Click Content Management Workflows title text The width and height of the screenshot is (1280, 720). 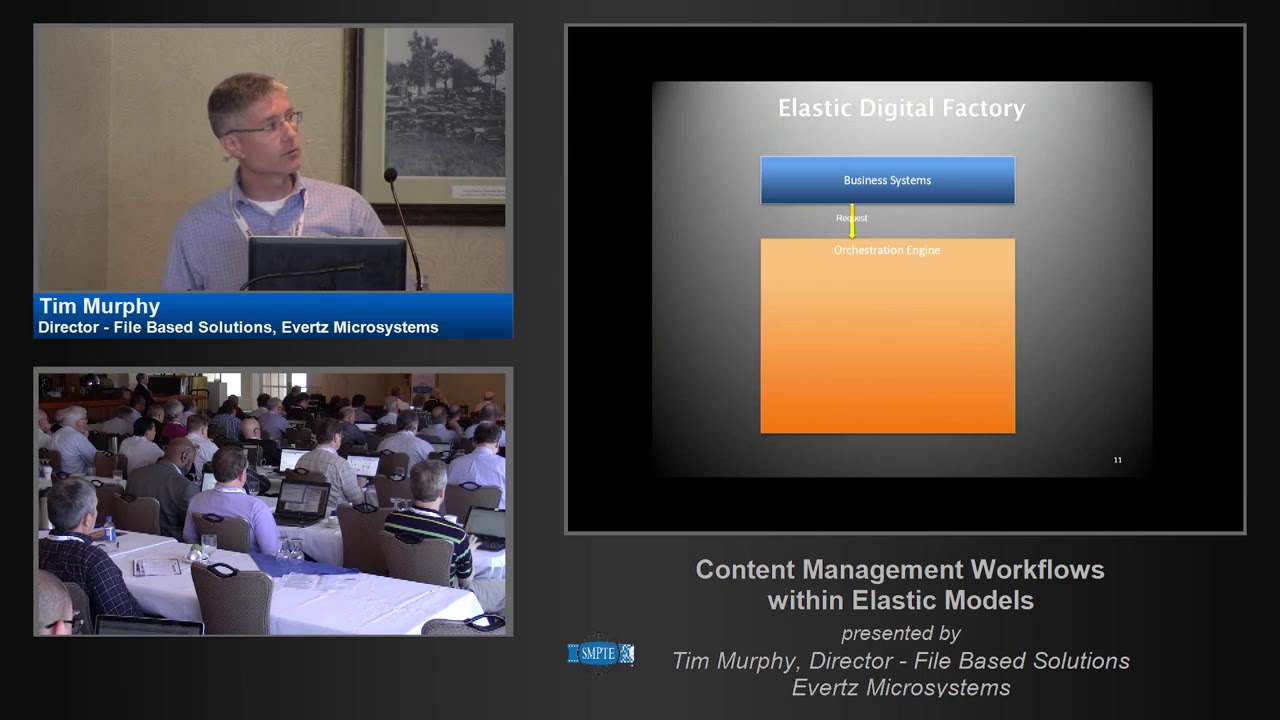[x=900, y=569]
